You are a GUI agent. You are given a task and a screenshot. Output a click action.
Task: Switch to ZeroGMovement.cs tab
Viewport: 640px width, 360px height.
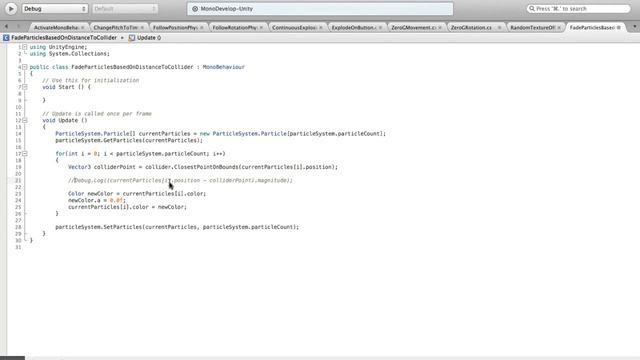(x=413, y=27)
